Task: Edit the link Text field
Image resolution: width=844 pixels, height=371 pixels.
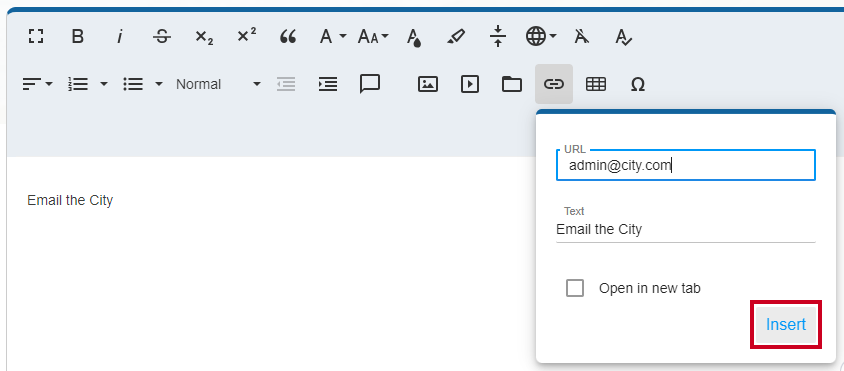Action: tap(686, 229)
